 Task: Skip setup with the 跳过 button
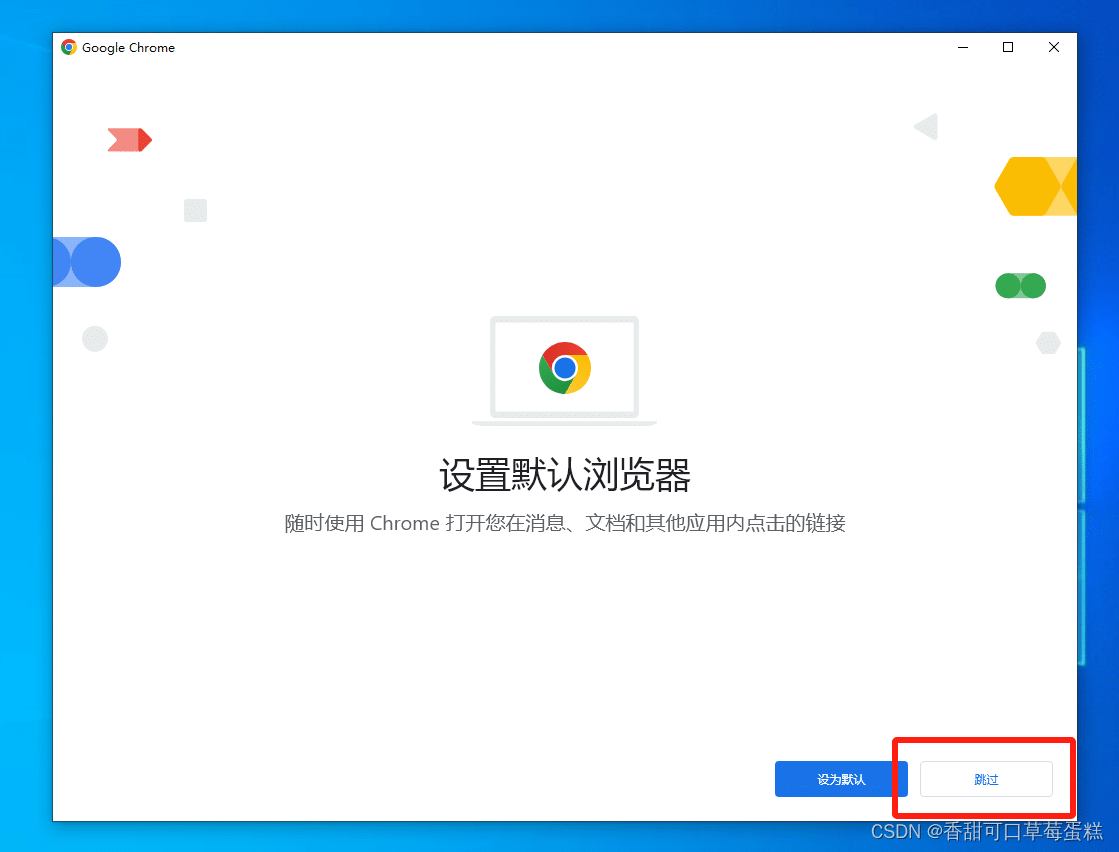click(986, 779)
